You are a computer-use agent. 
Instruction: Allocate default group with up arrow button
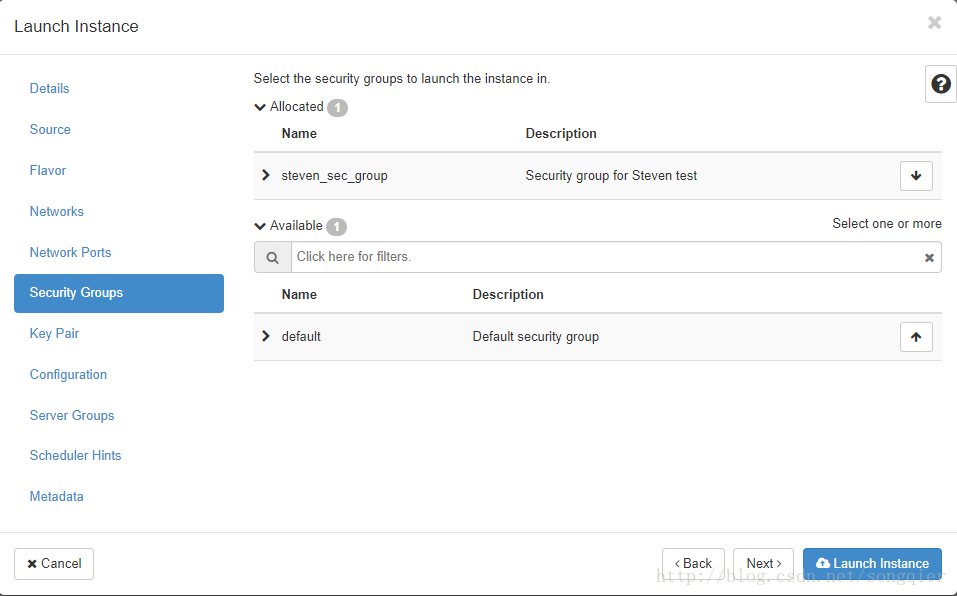point(916,337)
